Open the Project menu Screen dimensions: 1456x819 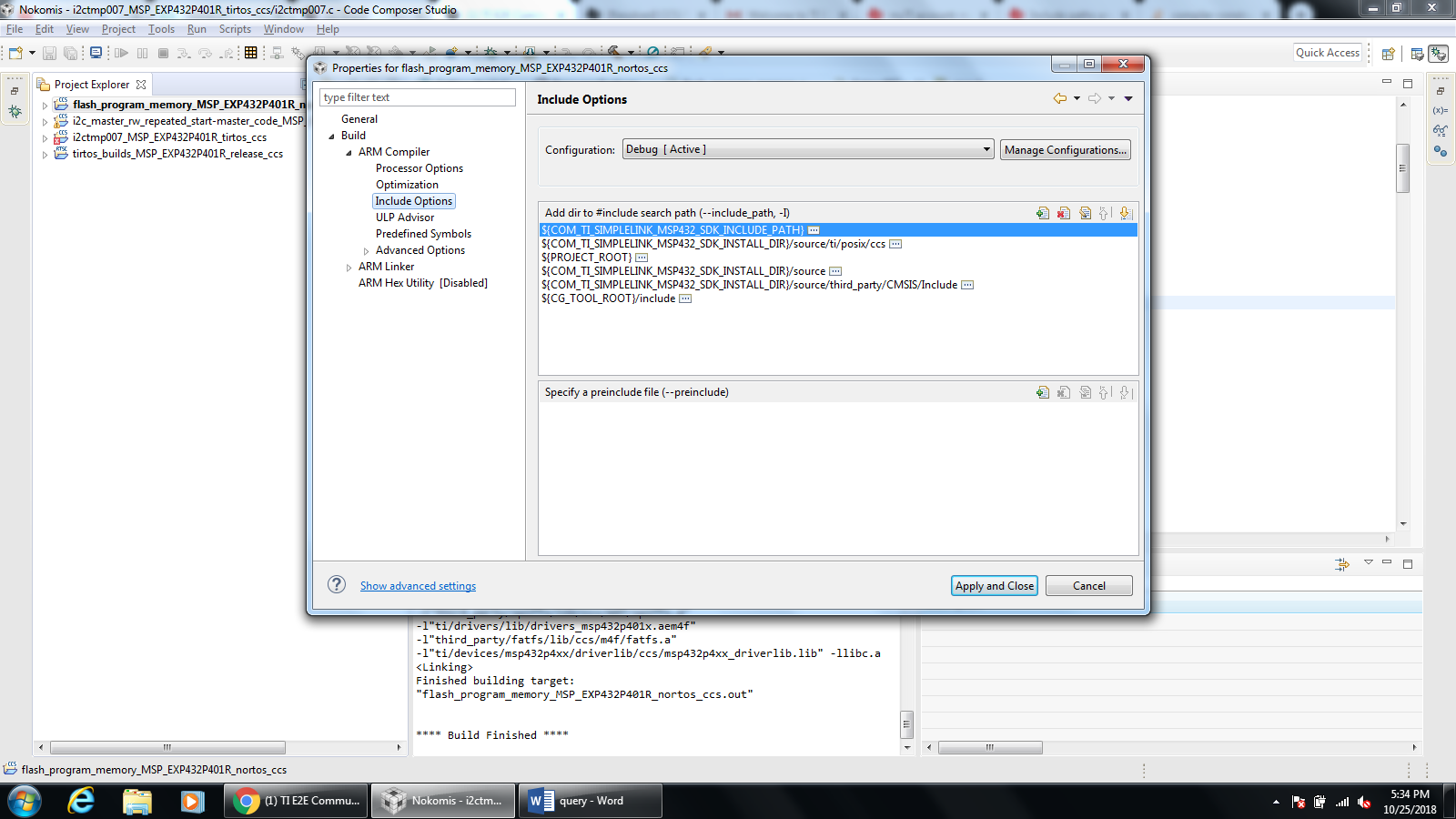point(118,29)
